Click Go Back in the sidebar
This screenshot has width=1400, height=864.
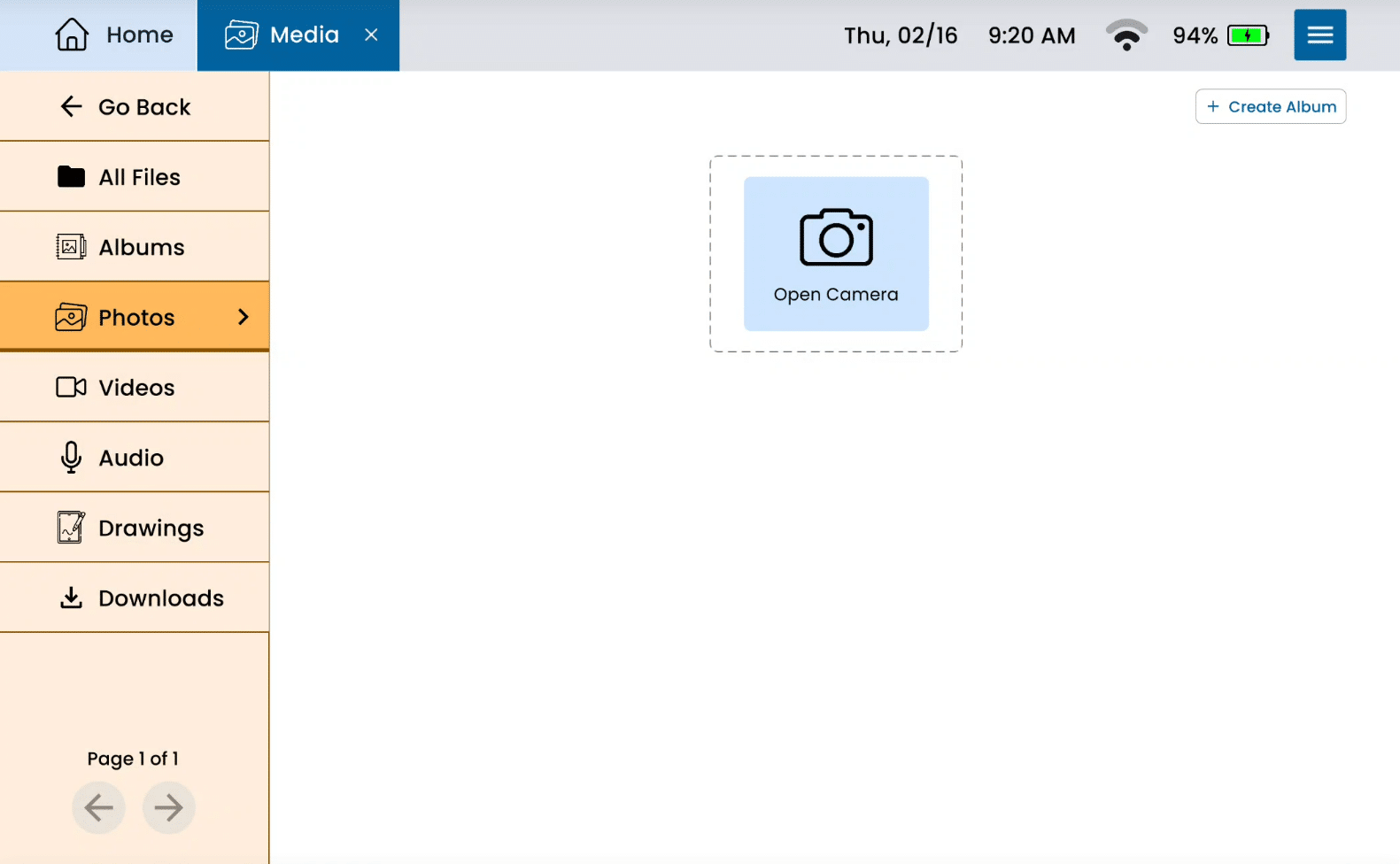click(x=135, y=107)
